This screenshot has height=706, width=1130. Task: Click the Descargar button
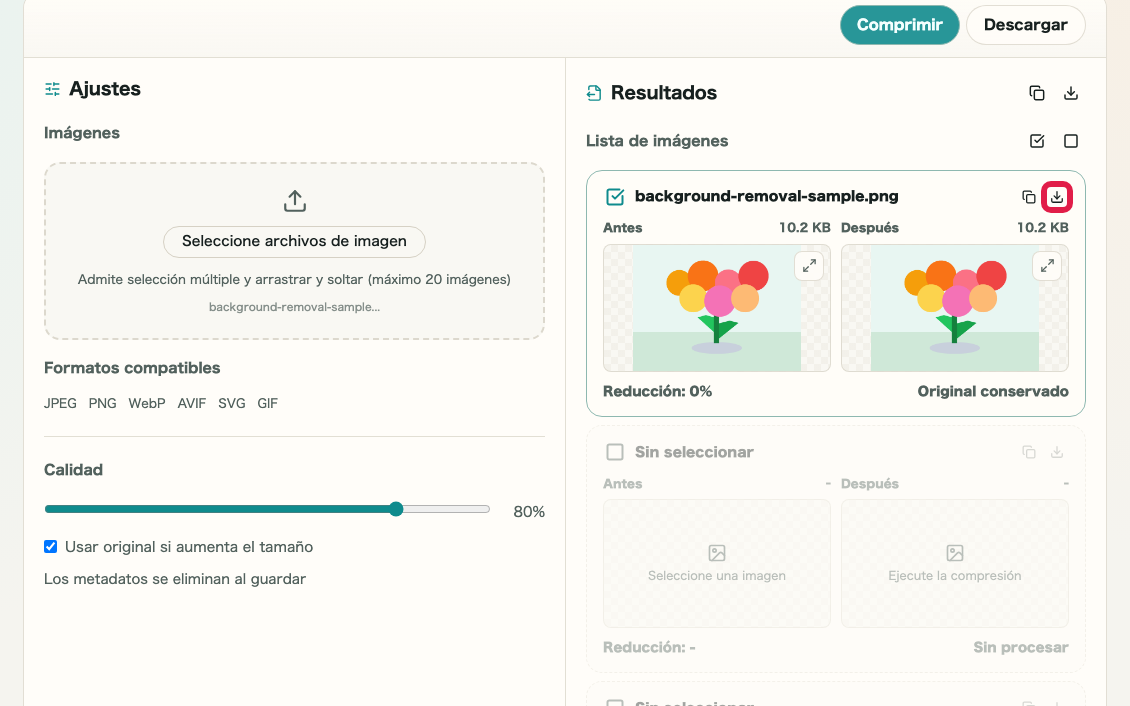coord(1026,25)
